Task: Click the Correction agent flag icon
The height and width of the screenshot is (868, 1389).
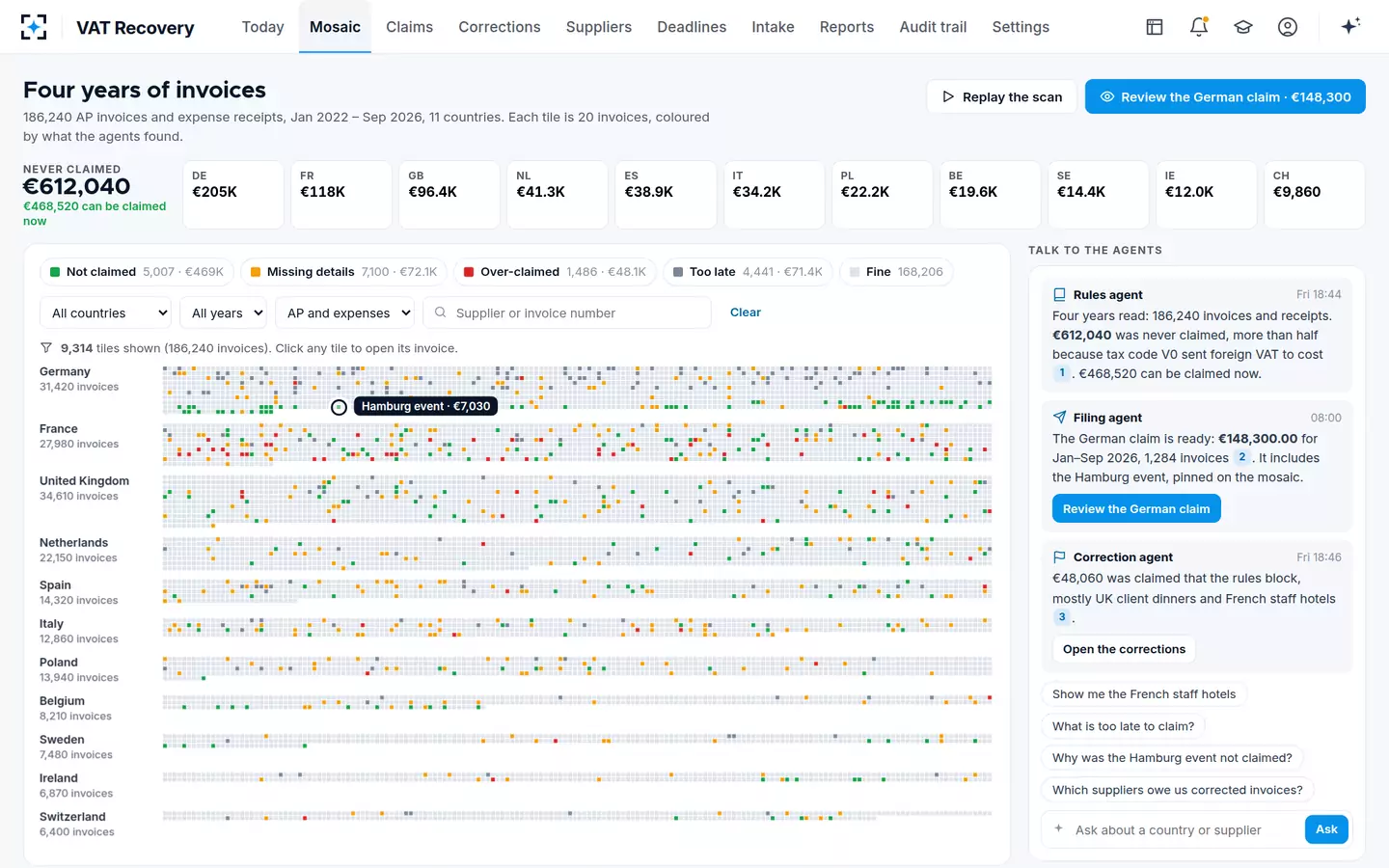Action: (1059, 557)
